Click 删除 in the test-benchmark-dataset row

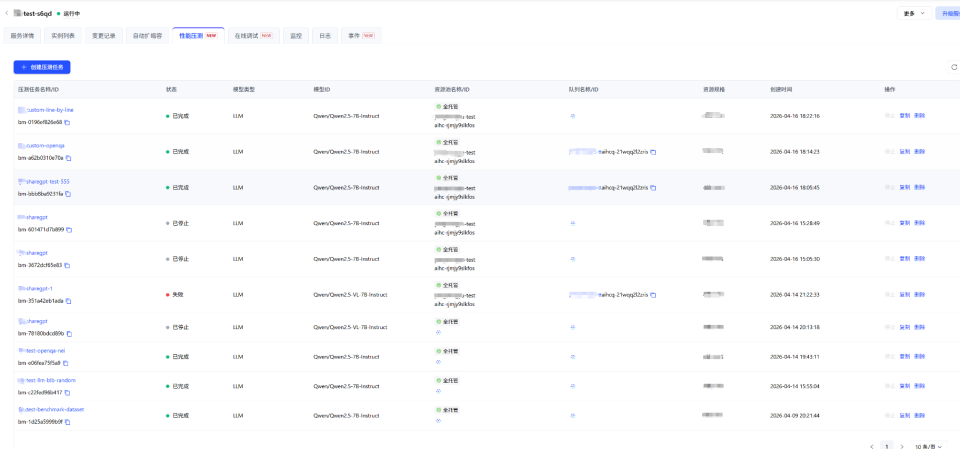tap(919, 416)
